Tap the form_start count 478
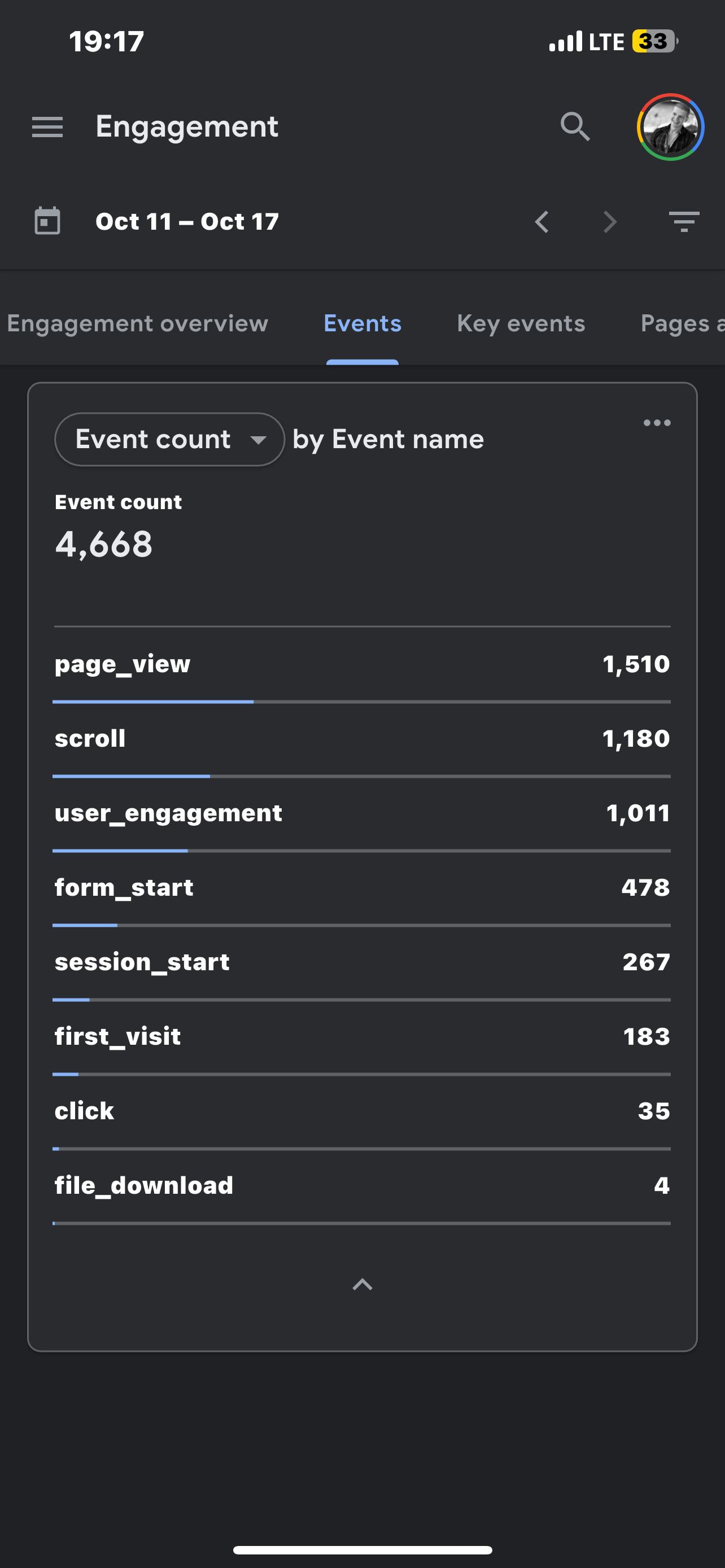Image resolution: width=725 pixels, height=1568 pixels. pyautogui.click(x=645, y=888)
